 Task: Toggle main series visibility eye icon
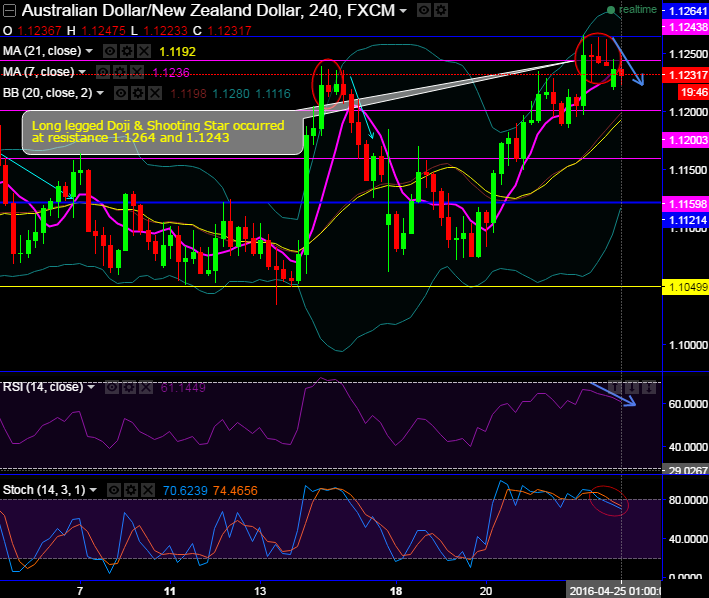(x=424, y=10)
